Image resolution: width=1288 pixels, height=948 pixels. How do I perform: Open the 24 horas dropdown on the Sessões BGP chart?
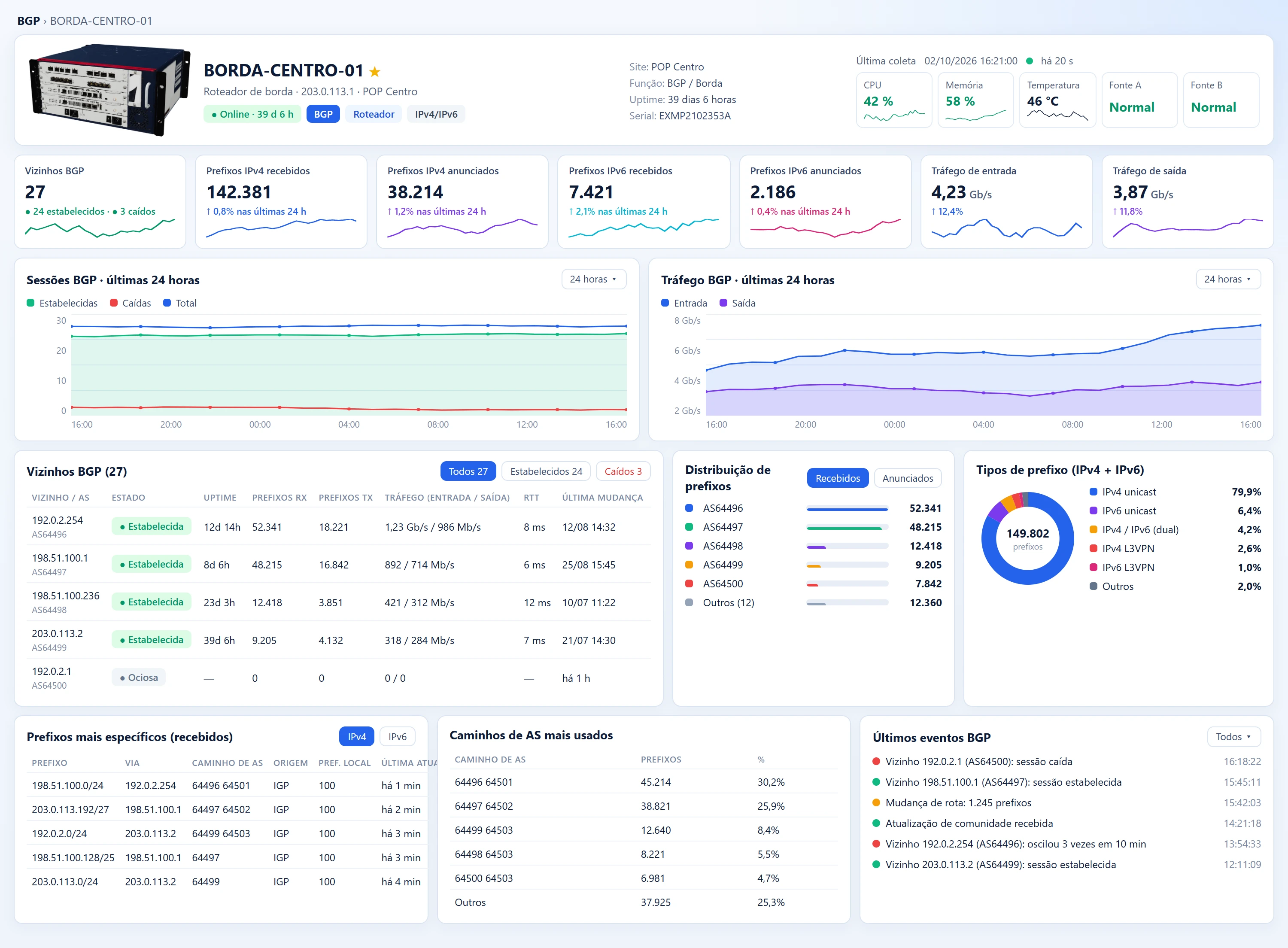coord(593,279)
